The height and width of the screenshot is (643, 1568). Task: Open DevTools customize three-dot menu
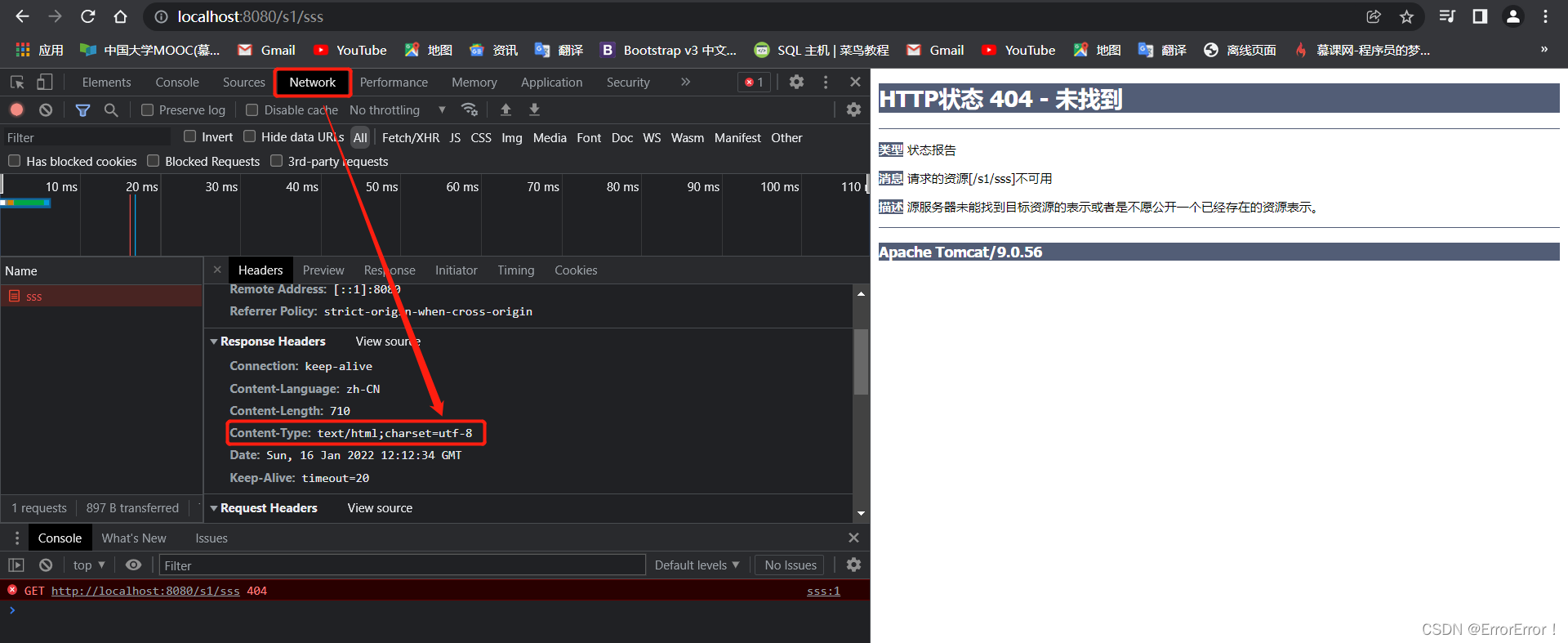point(826,82)
